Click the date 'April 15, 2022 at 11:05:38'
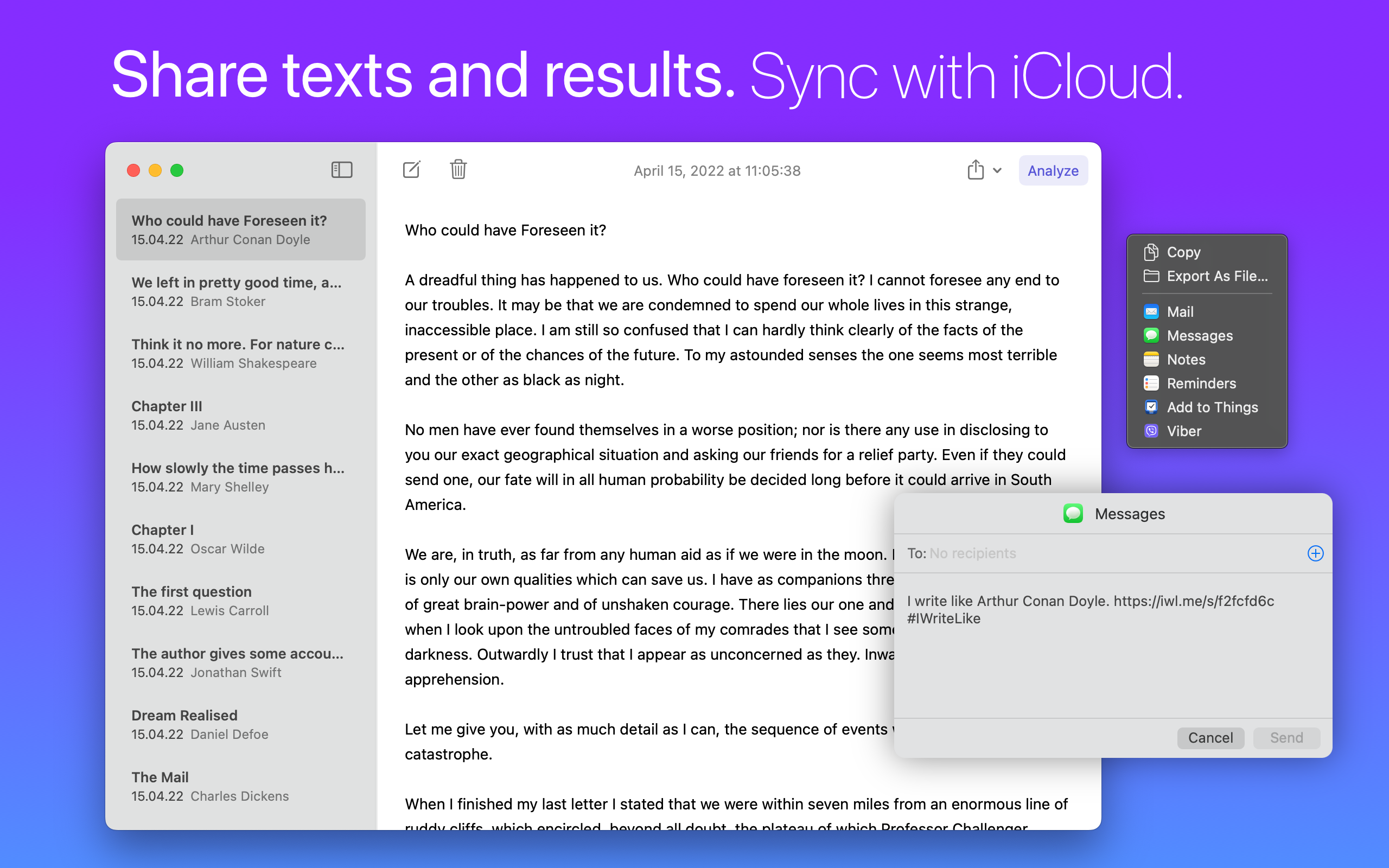The width and height of the screenshot is (1389, 868). 717,170
